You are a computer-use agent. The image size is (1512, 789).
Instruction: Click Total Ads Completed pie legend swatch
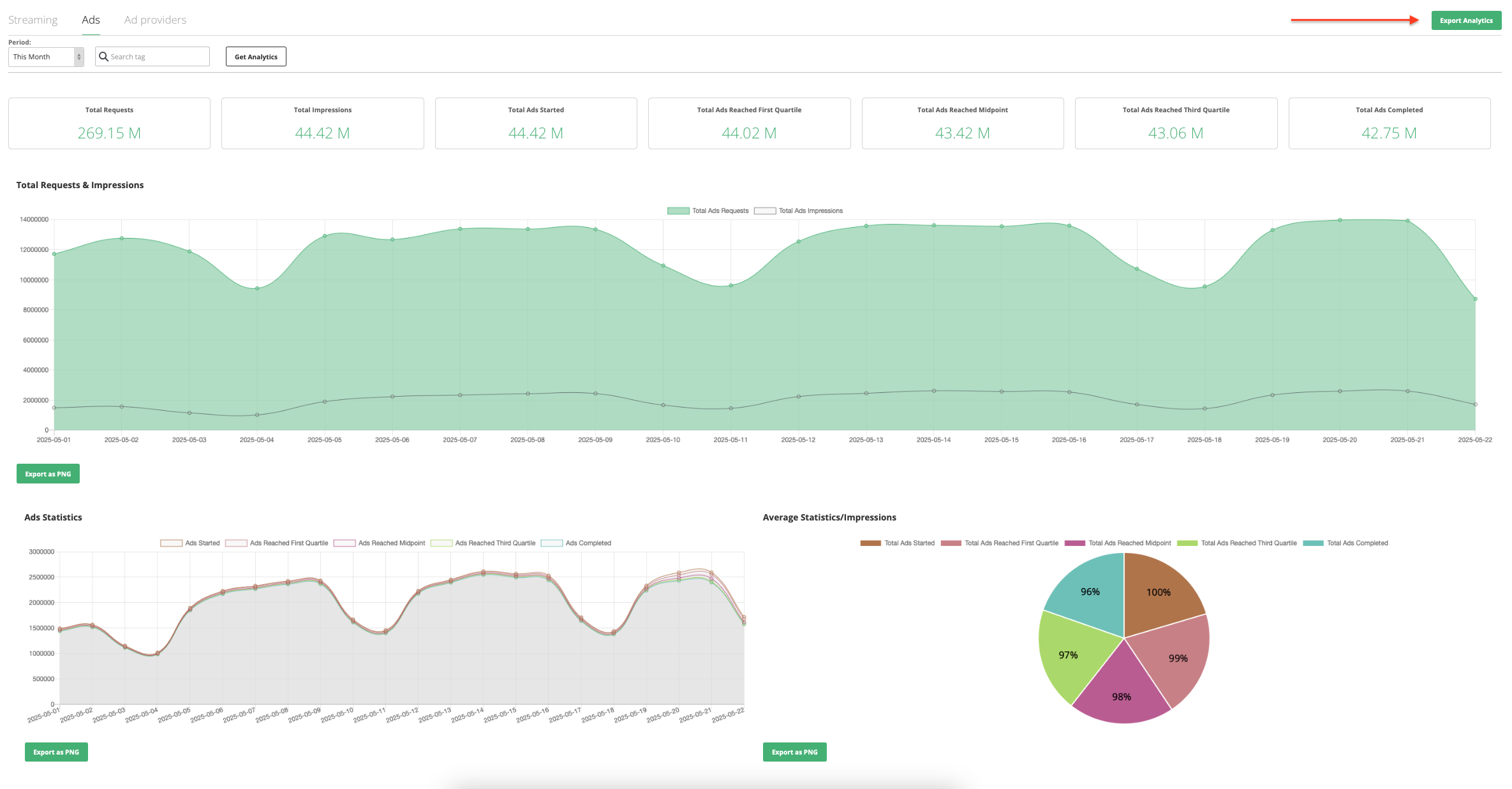coord(1313,543)
